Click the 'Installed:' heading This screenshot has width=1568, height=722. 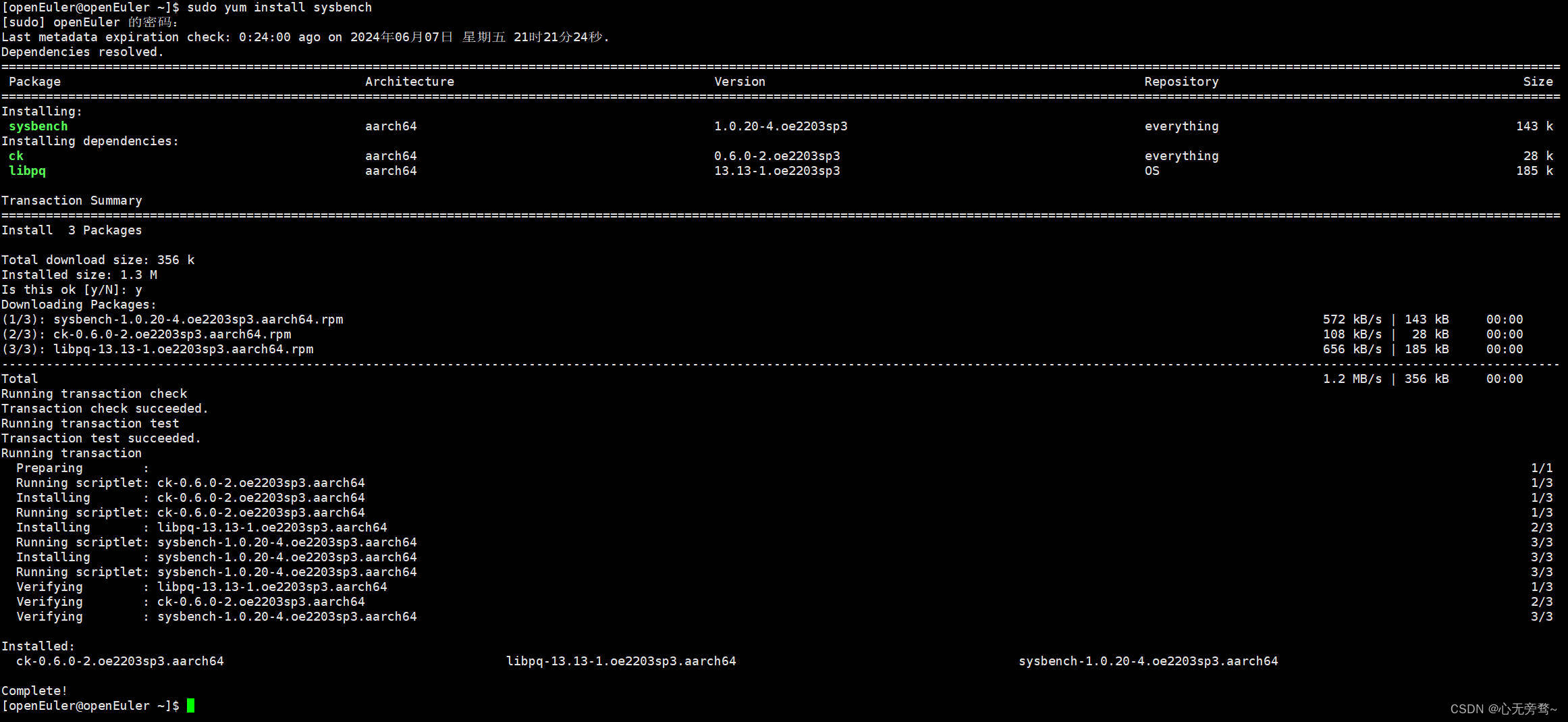(38, 646)
